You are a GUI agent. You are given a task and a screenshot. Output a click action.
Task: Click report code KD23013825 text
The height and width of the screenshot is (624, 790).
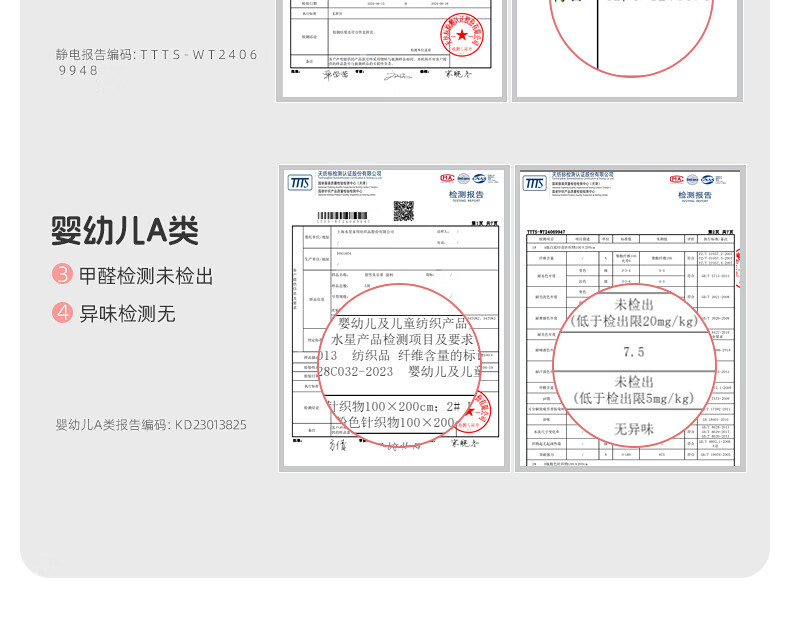pos(151,425)
